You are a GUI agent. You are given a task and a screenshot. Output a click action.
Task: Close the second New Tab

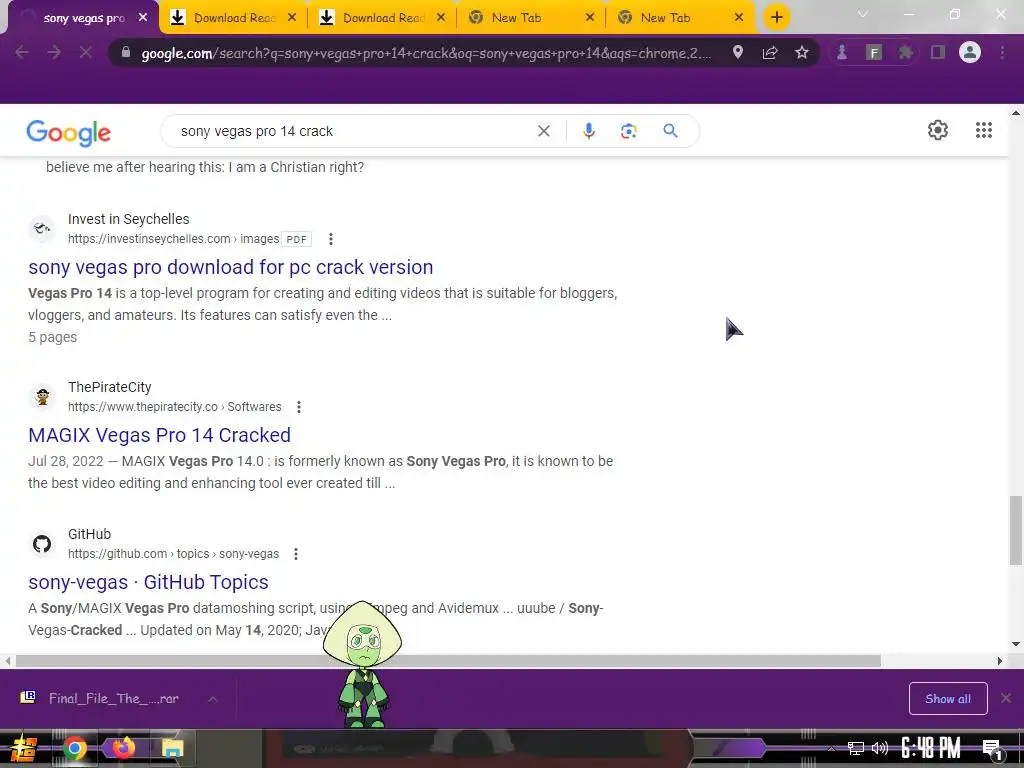pyautogui.click(x=739, y=18)
